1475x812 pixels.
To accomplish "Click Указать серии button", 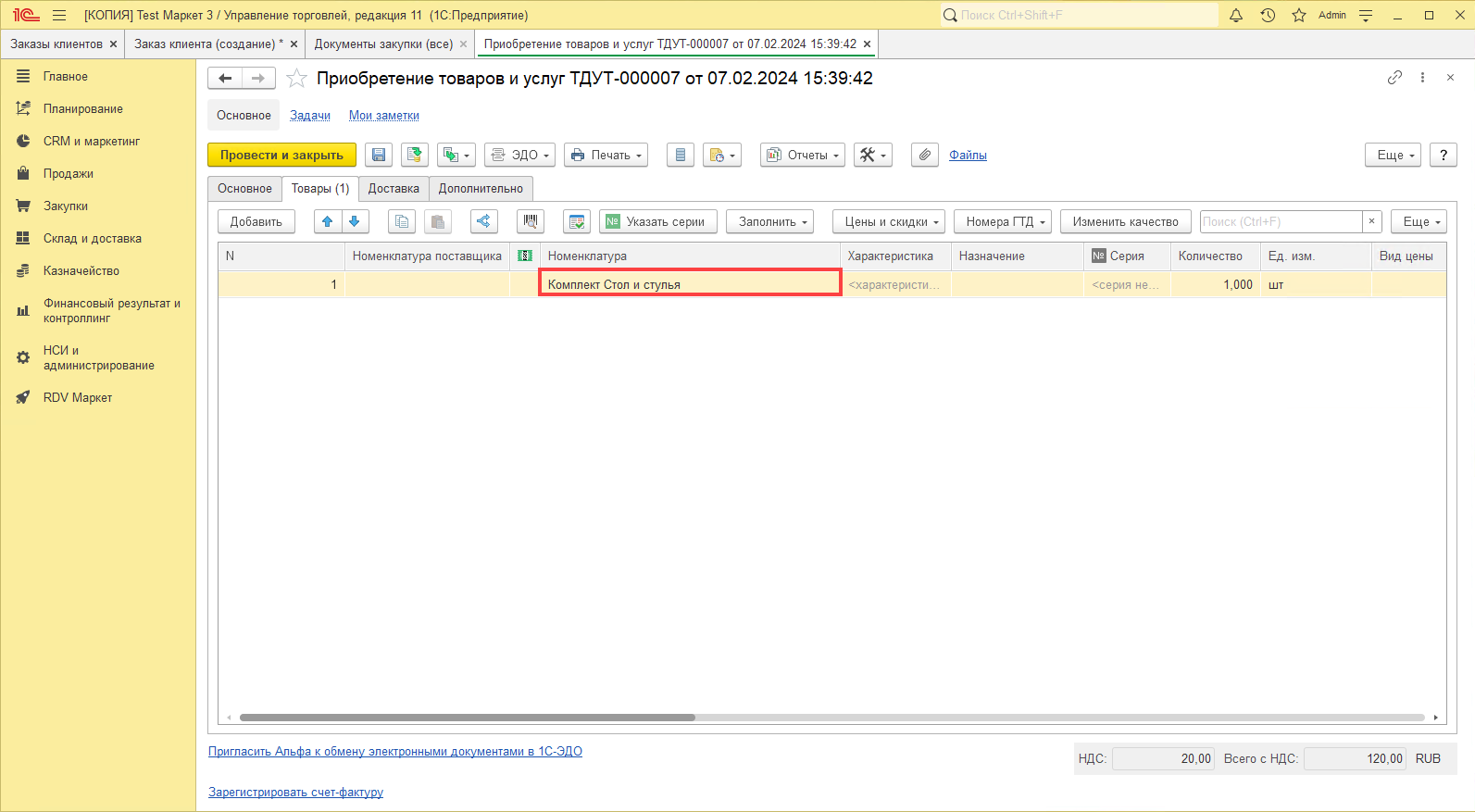I will (x=658, y=221).
